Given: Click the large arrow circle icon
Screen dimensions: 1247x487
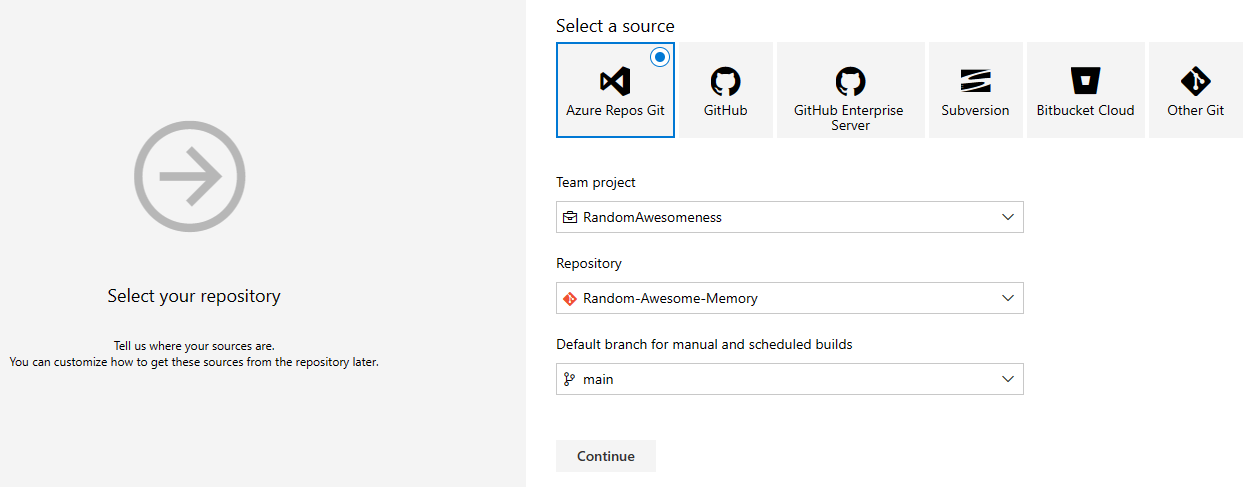Looking at the screenshot, I should click(190, 177).
